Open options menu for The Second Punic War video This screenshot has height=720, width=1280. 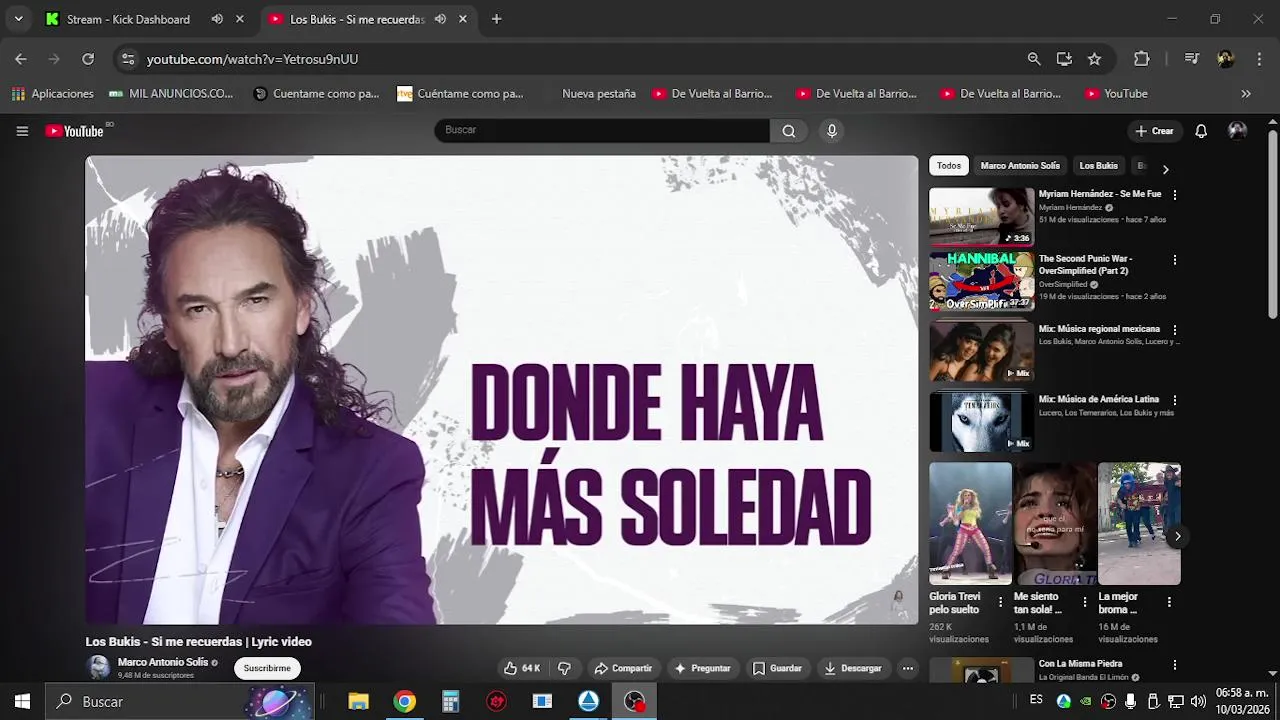click(1175, 260)
